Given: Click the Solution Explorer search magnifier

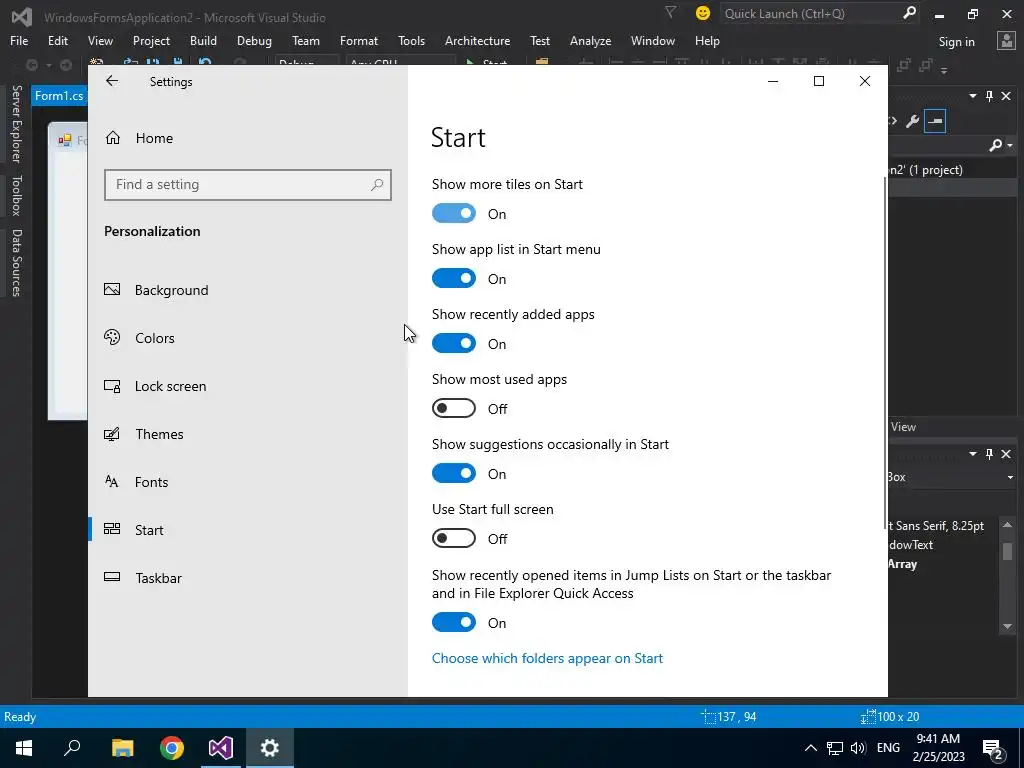Looking at the screenshot, I should [996, 145].
